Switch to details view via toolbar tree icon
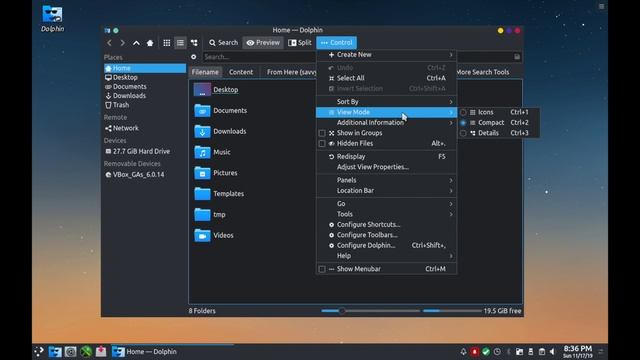 click(194, 43)
